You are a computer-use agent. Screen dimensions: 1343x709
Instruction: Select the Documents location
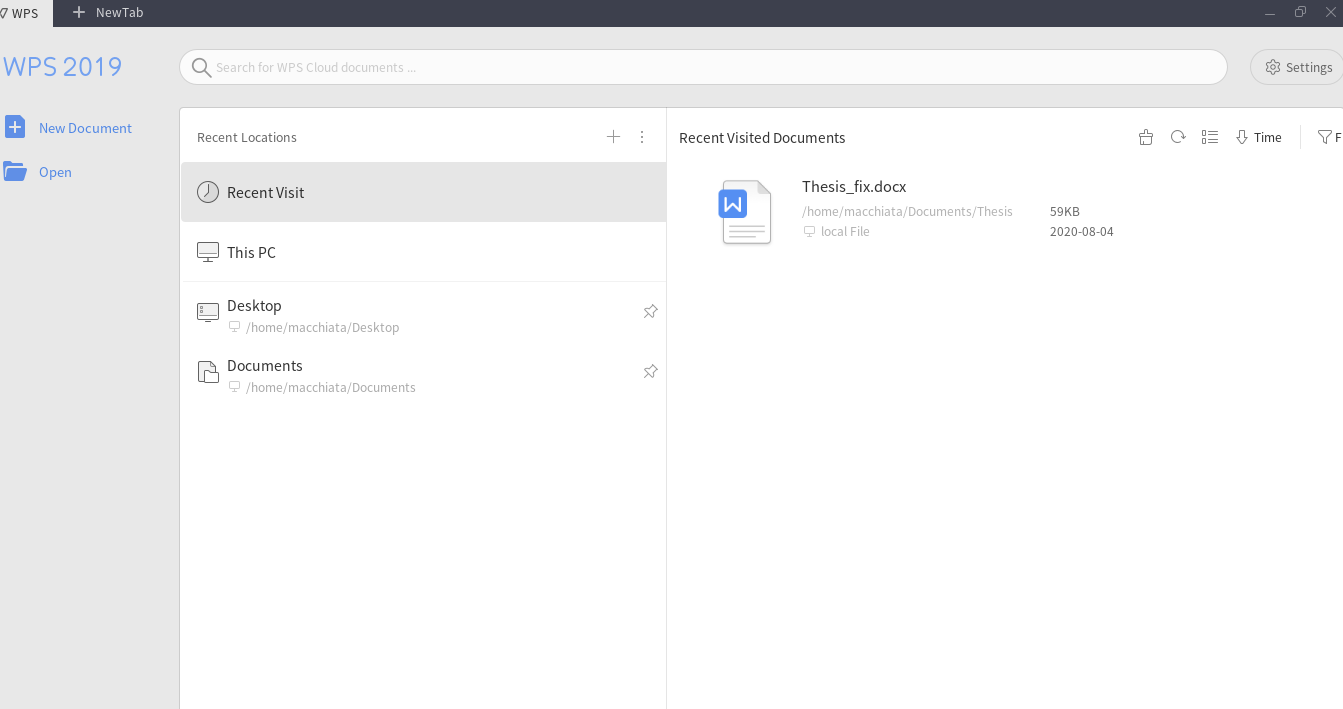tap(423, 375)
